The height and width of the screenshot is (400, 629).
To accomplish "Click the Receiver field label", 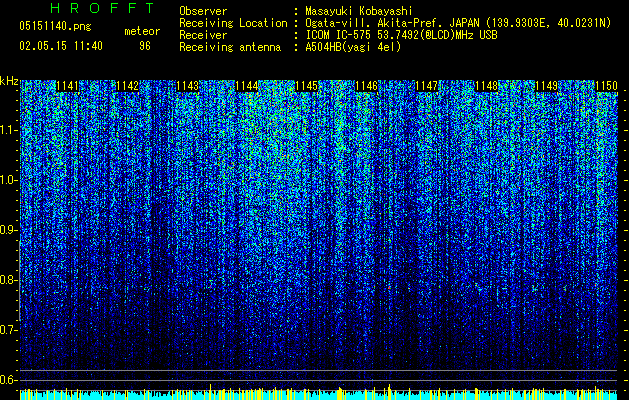I will point(203,35).
